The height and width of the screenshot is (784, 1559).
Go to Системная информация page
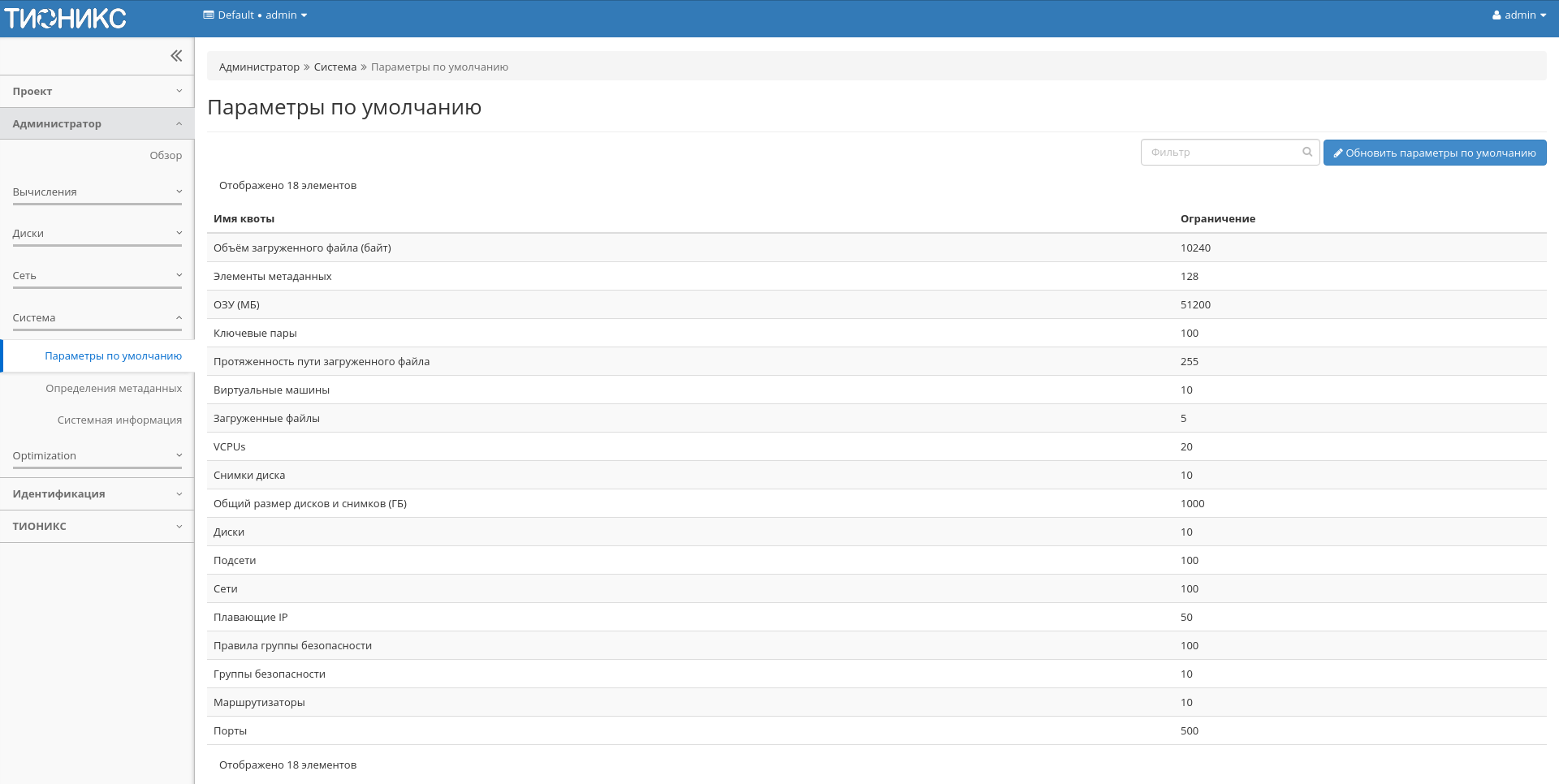119,420
